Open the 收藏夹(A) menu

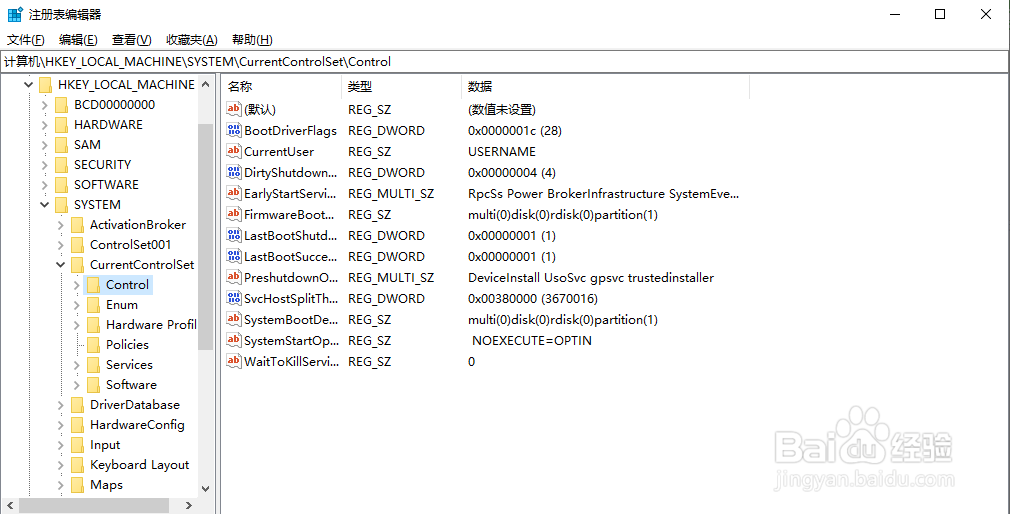192,40
